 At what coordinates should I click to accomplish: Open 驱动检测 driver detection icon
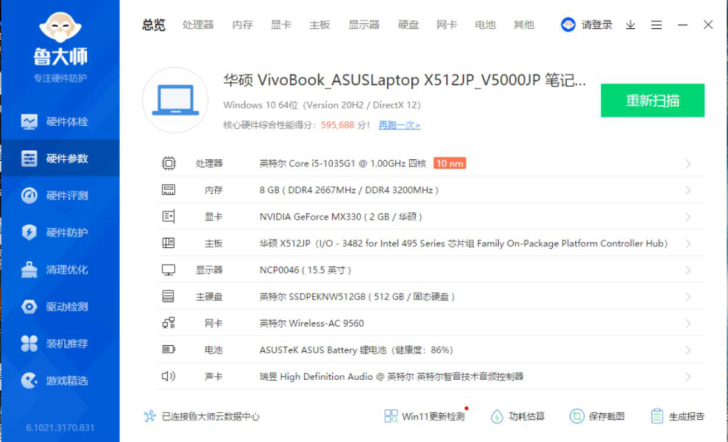[29, 306]
